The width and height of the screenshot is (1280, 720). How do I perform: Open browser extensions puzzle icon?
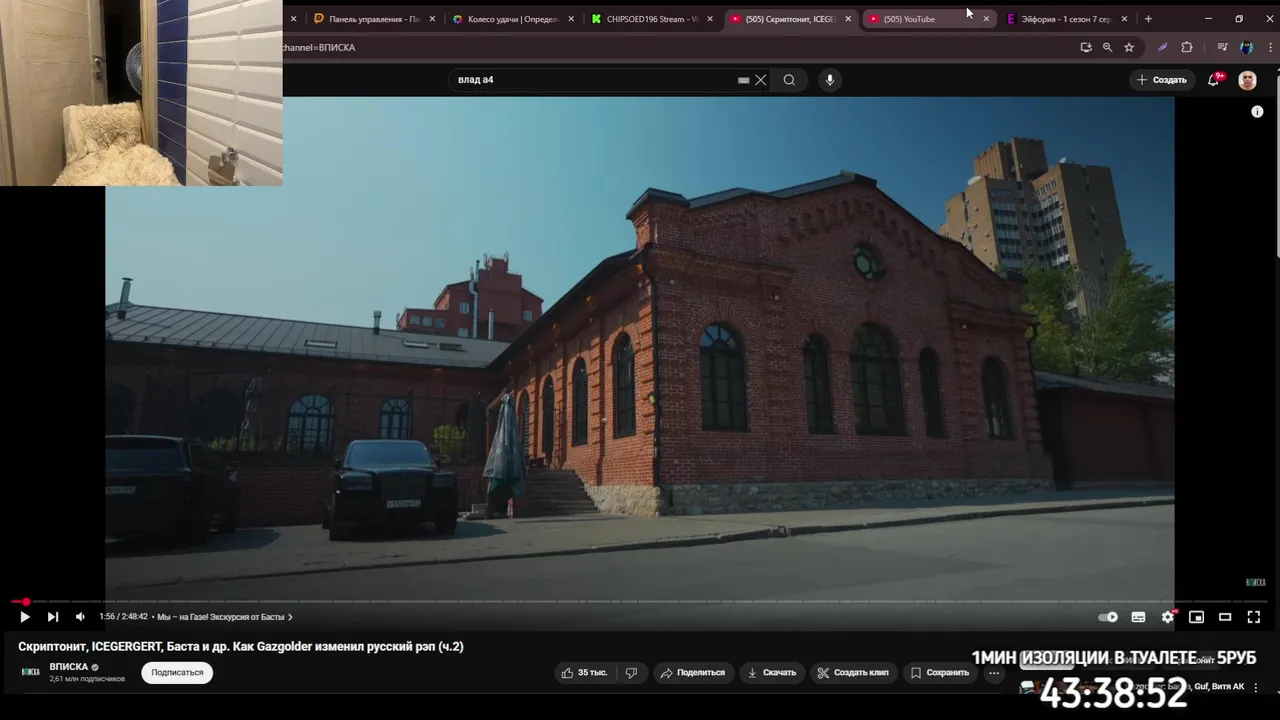click(x=1187, y=47)
